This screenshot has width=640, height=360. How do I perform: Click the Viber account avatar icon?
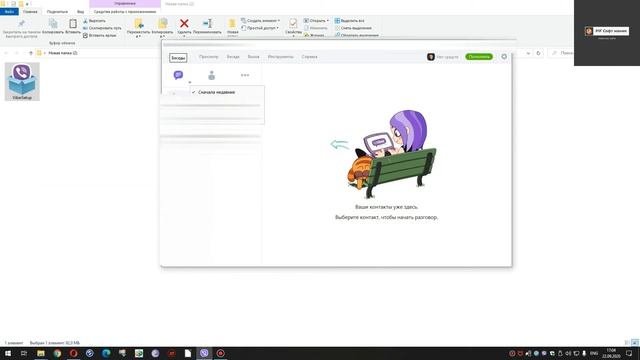pyautogui.click(x=431, y=57)
